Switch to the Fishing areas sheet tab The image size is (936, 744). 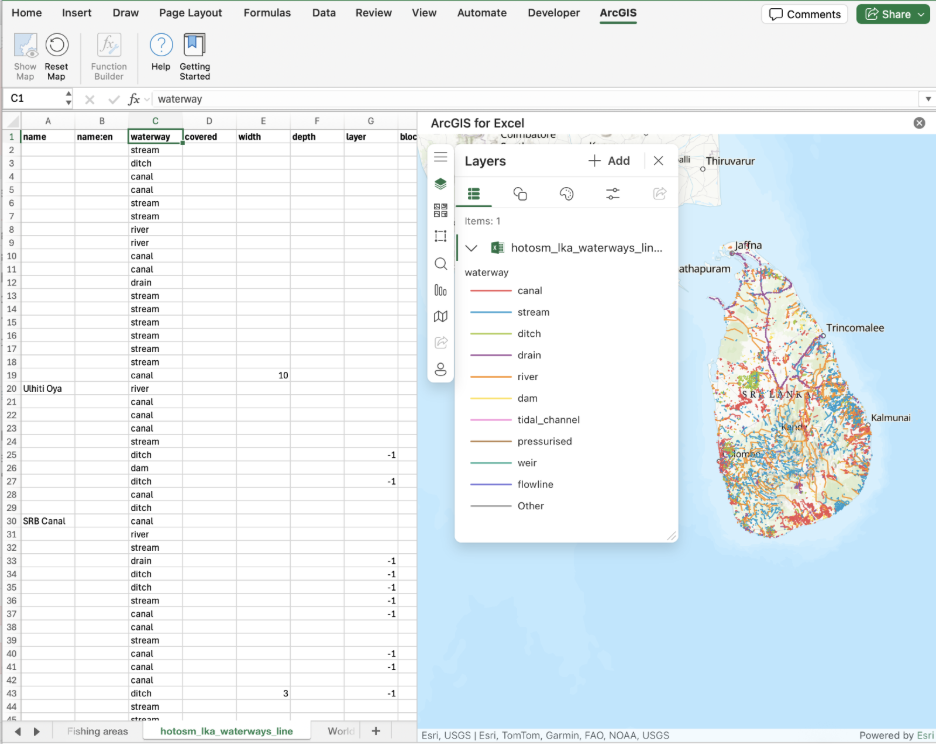(98, 731)
